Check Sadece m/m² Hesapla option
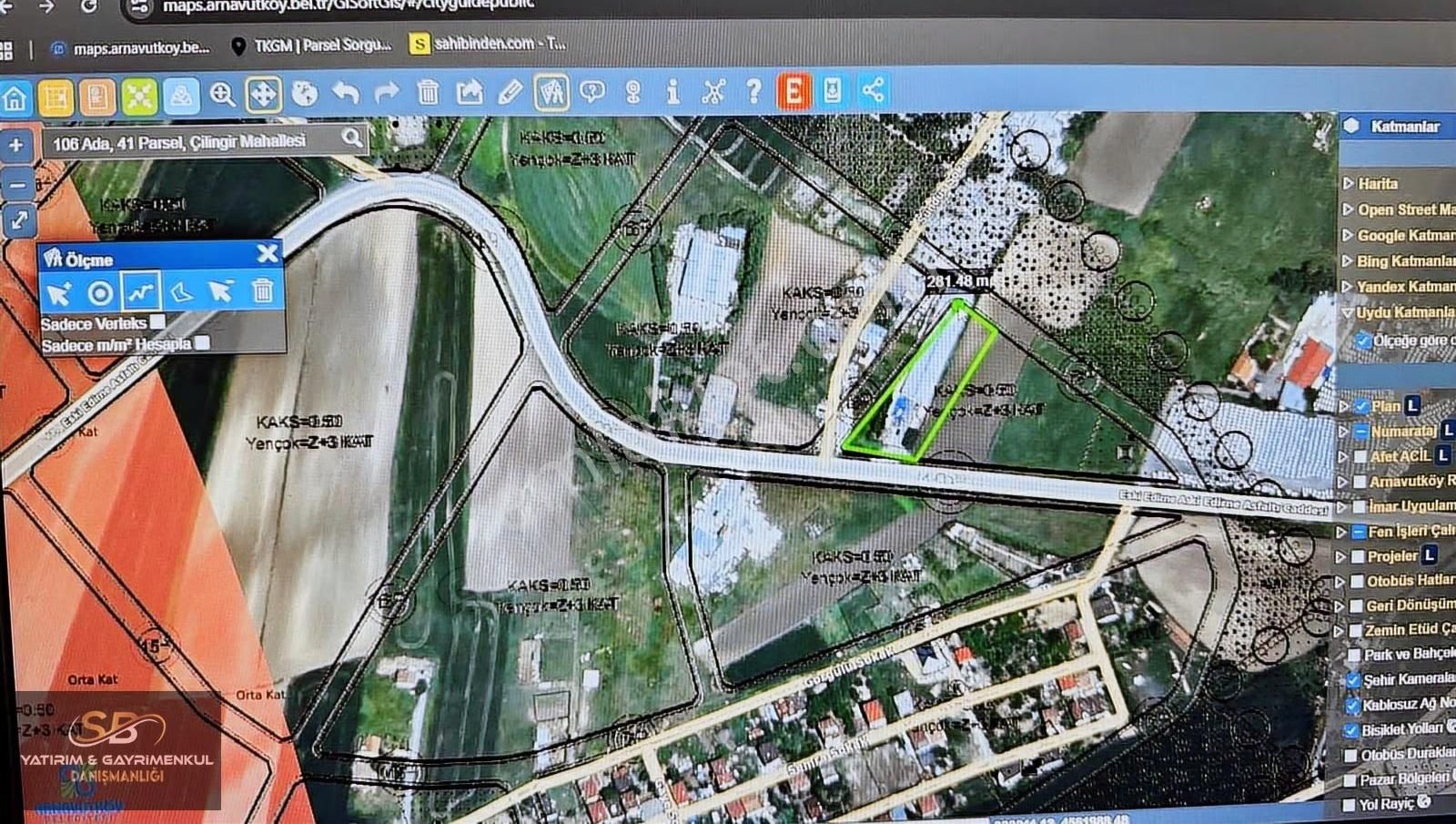 click(x=202, y=344)
